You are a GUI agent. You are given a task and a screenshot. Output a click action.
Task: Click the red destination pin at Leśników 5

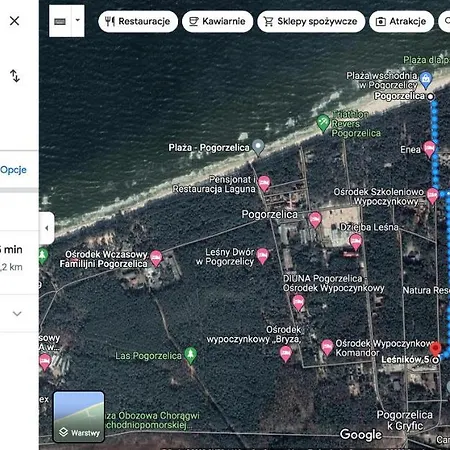pos(435,349)
